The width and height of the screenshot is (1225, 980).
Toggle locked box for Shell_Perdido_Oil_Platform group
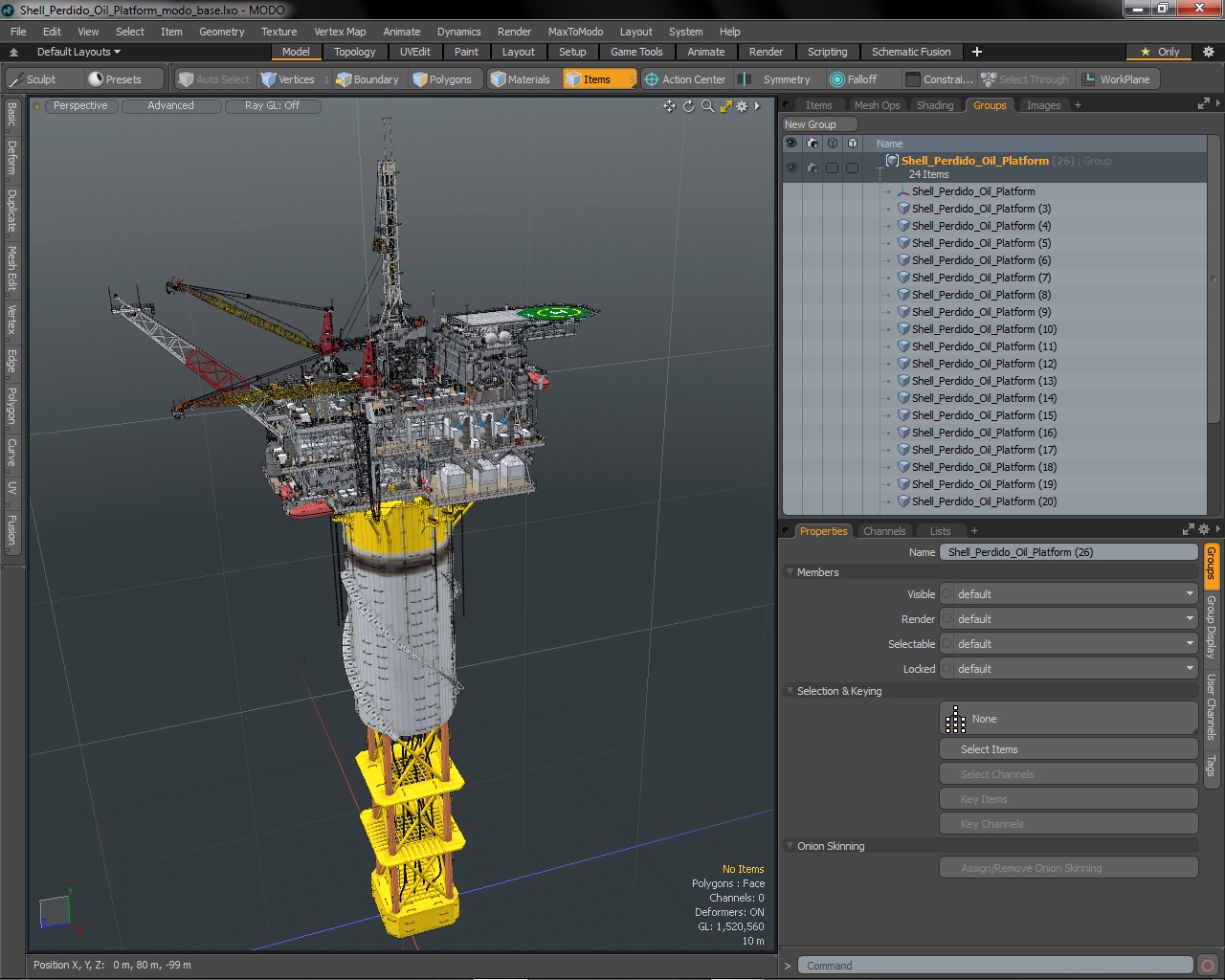point(852,167)
